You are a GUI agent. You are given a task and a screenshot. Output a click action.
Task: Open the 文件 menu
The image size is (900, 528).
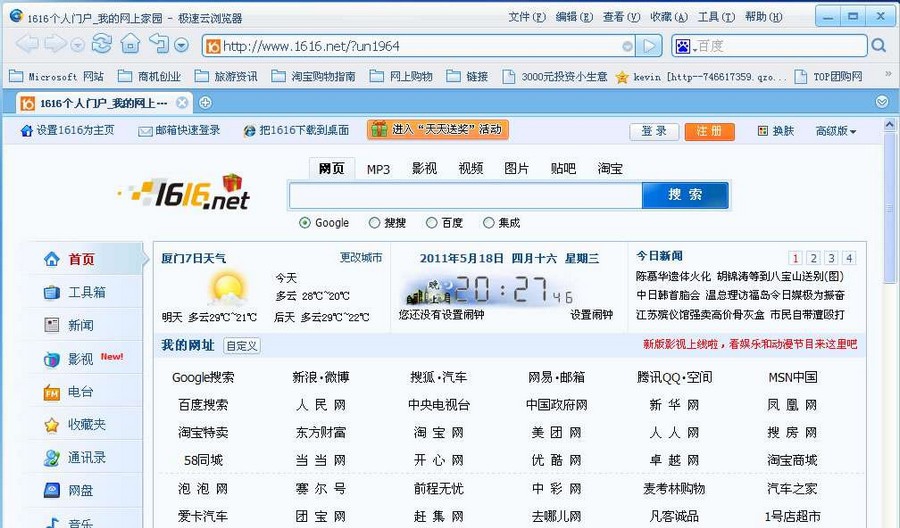pyautogui.click(x=526, y=17)
